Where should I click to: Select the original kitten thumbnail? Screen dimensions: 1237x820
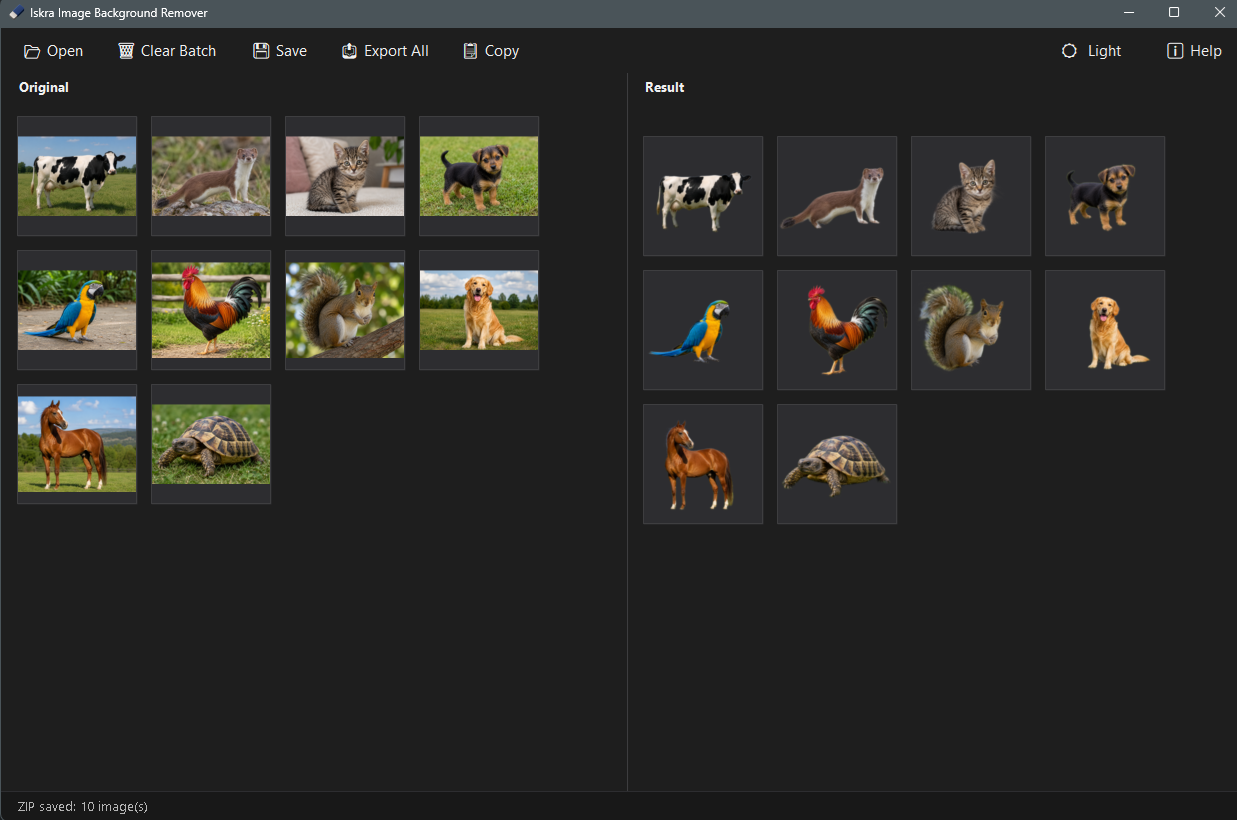[x=345, y=176]
